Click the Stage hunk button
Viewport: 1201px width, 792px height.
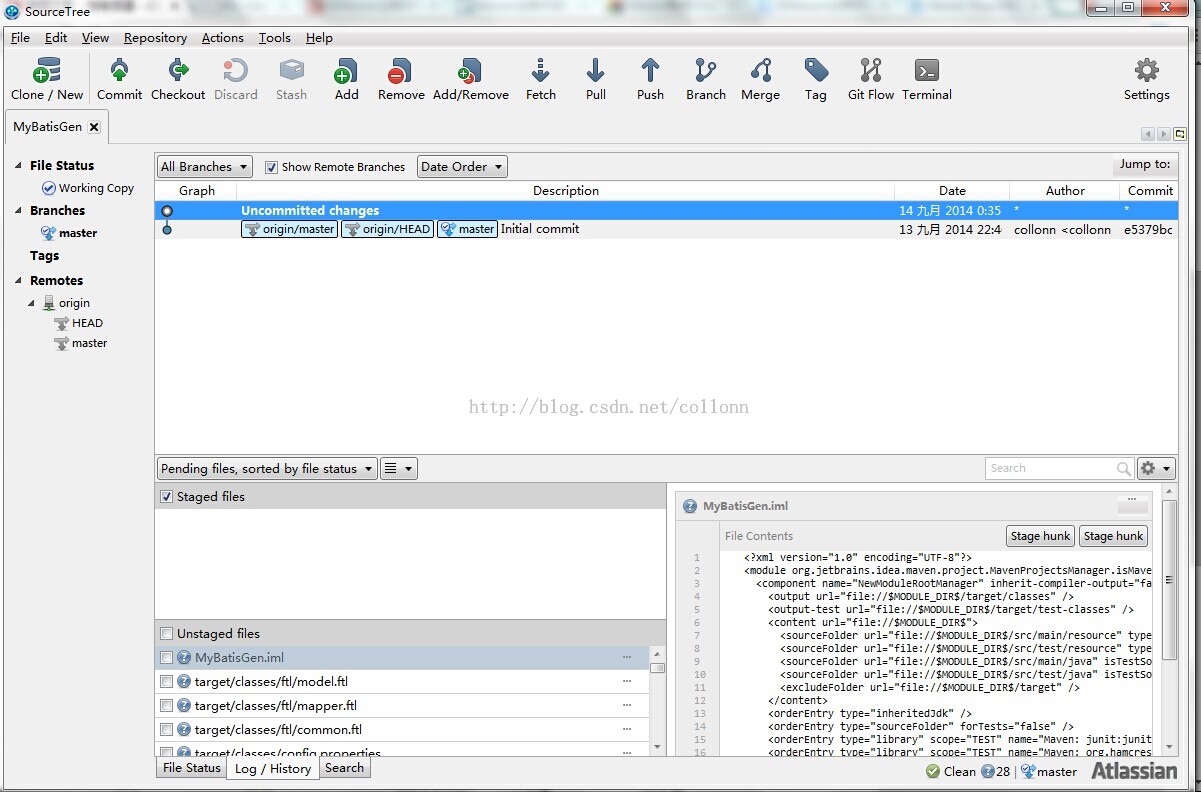(1039, 536)
